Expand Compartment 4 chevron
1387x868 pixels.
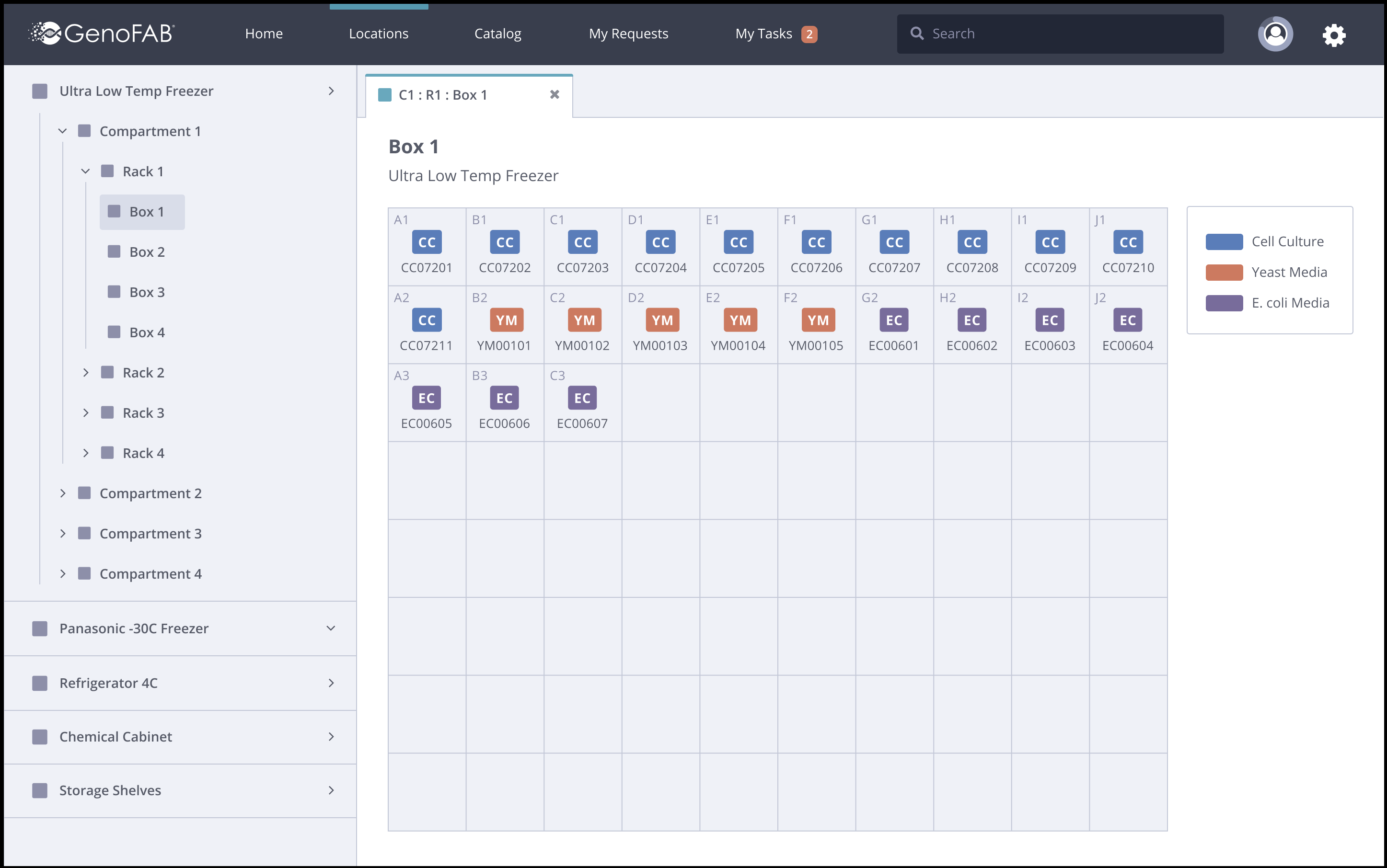[x=63, y=573]
